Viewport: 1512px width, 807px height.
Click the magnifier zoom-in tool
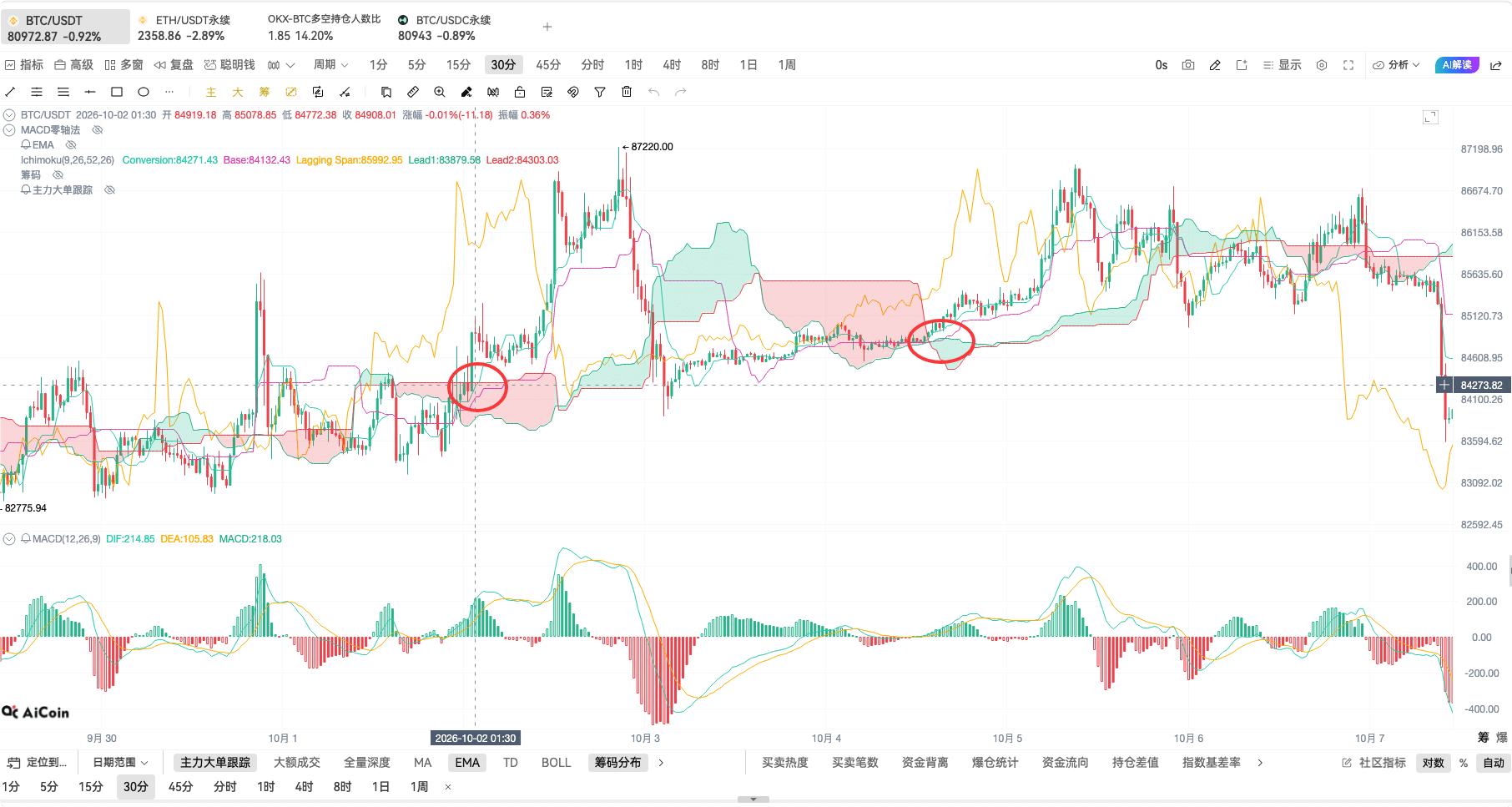[x=440, y=92]
